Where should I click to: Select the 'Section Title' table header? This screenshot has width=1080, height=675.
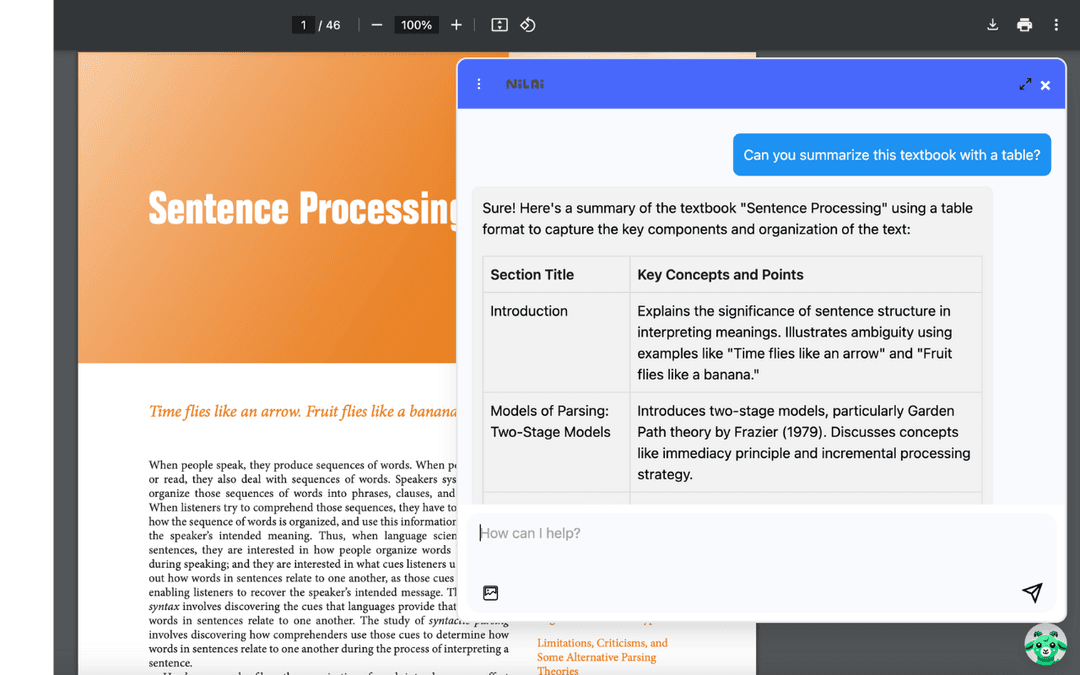(532, 275)
